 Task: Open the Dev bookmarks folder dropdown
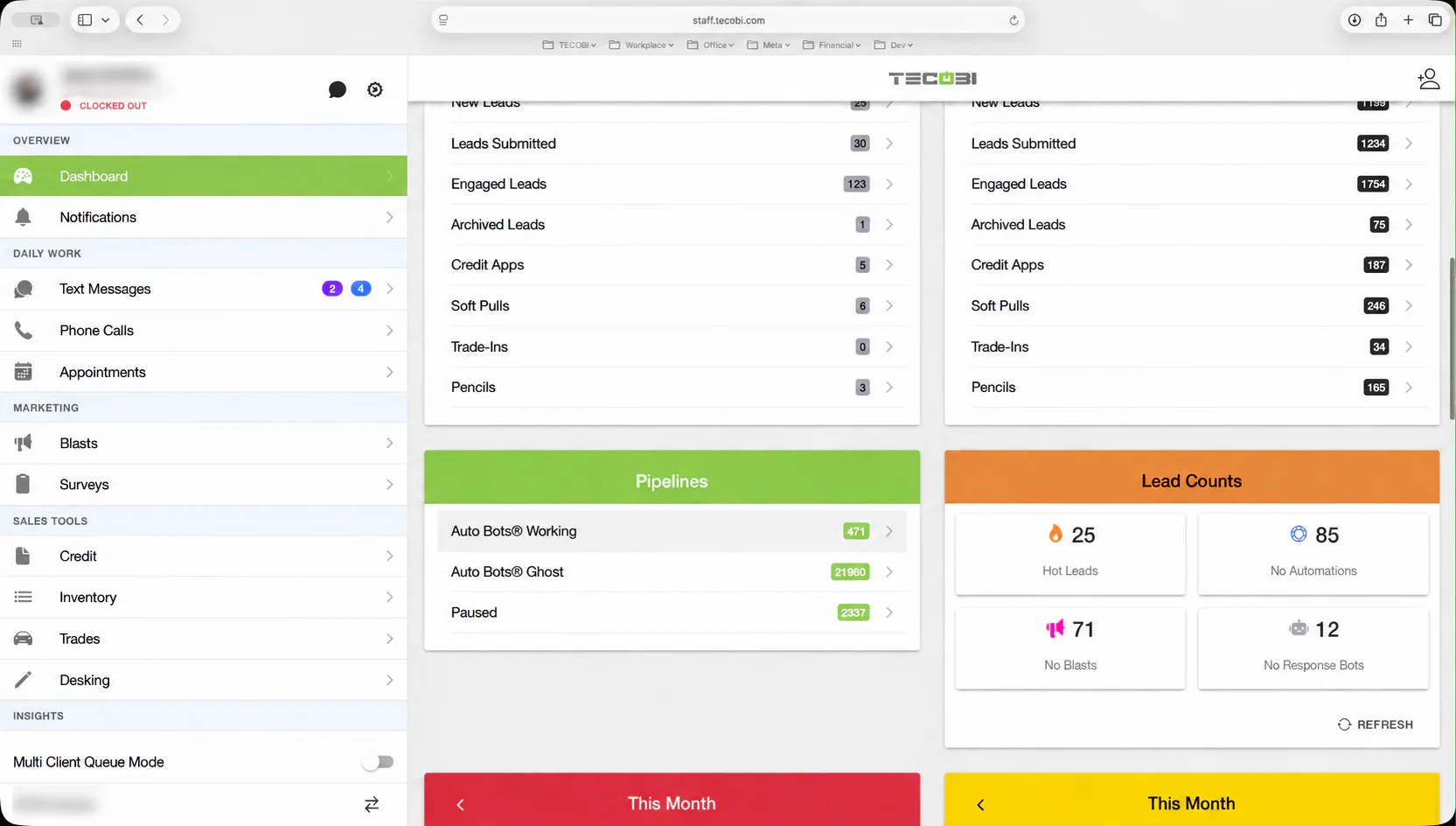tap(894, 45)
